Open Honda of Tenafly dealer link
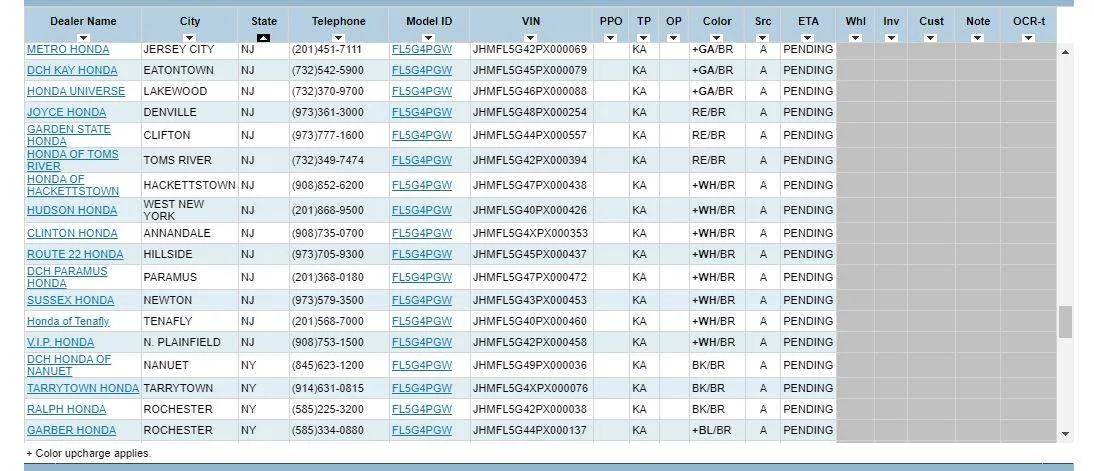Screen dimensions: 1094x471 [x=68, y=322]
